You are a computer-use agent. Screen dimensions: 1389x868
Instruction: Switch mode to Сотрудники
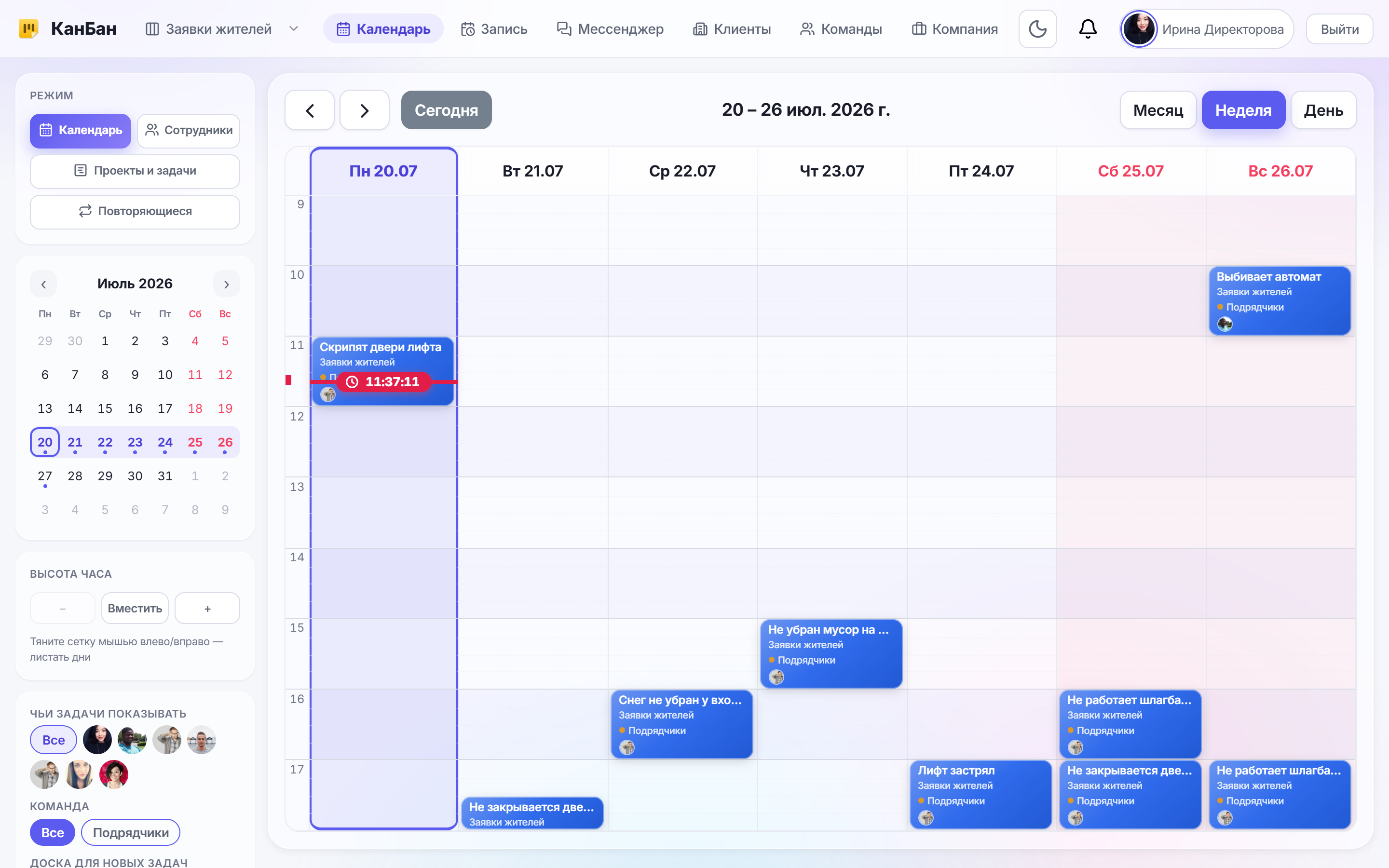click(188, 130)
